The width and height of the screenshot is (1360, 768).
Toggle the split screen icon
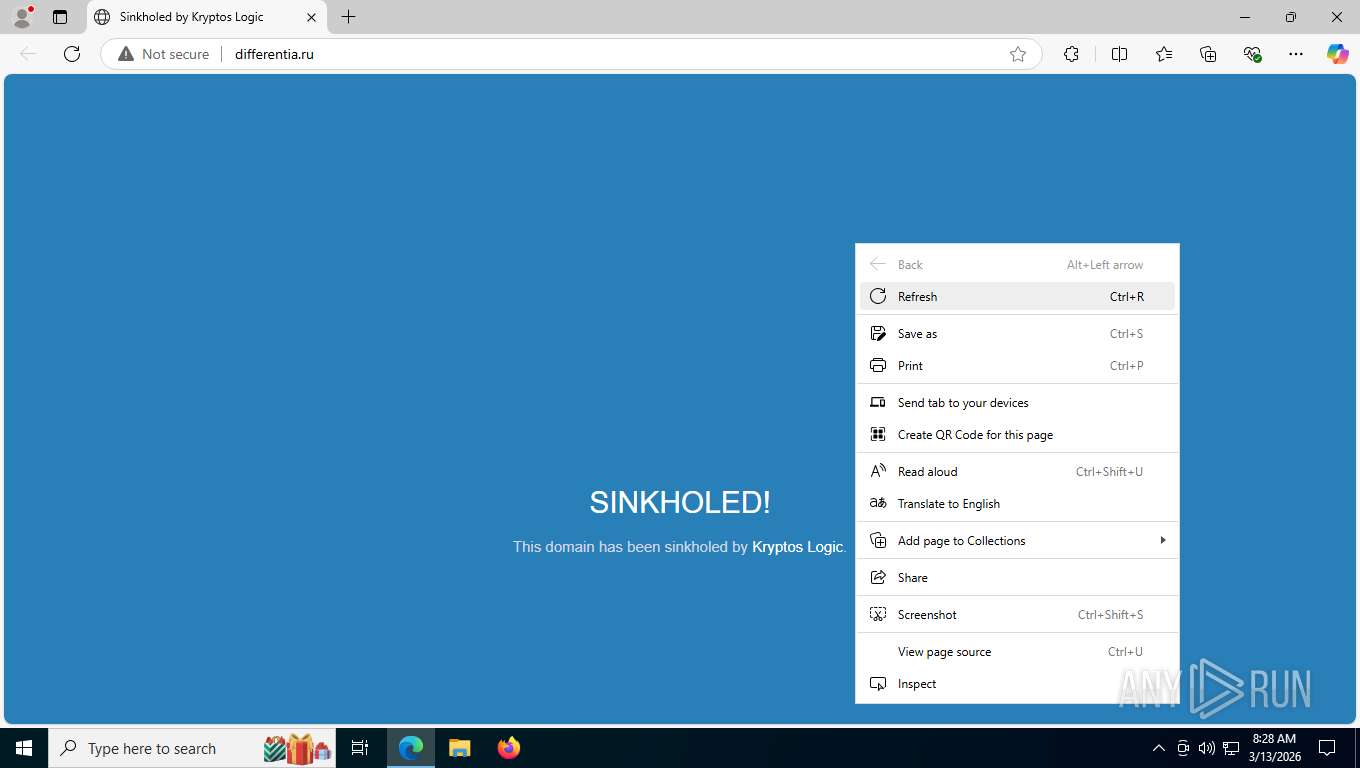(1119, 54)
